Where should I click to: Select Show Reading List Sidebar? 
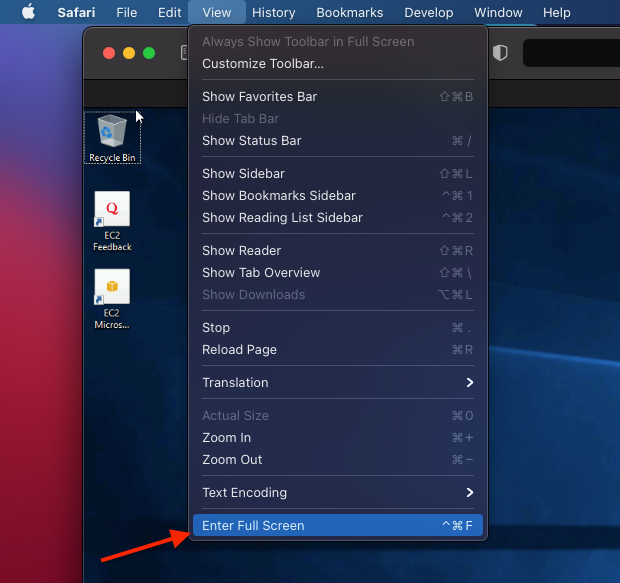point(338,218)
